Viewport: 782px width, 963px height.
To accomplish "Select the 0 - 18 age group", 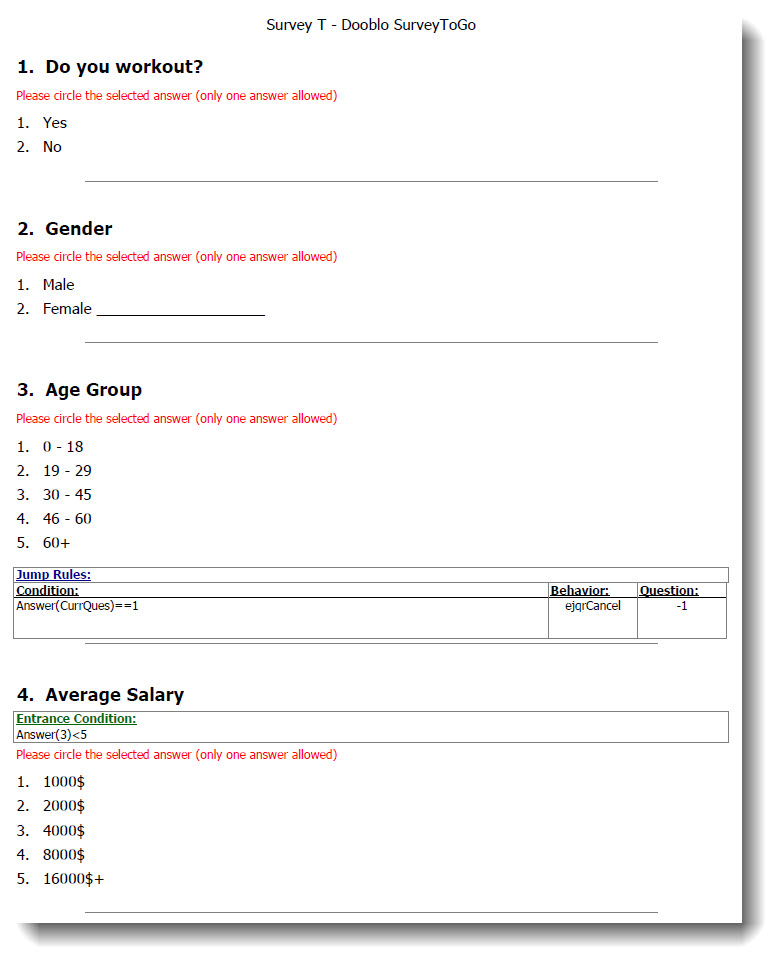I will pos(63,447).
